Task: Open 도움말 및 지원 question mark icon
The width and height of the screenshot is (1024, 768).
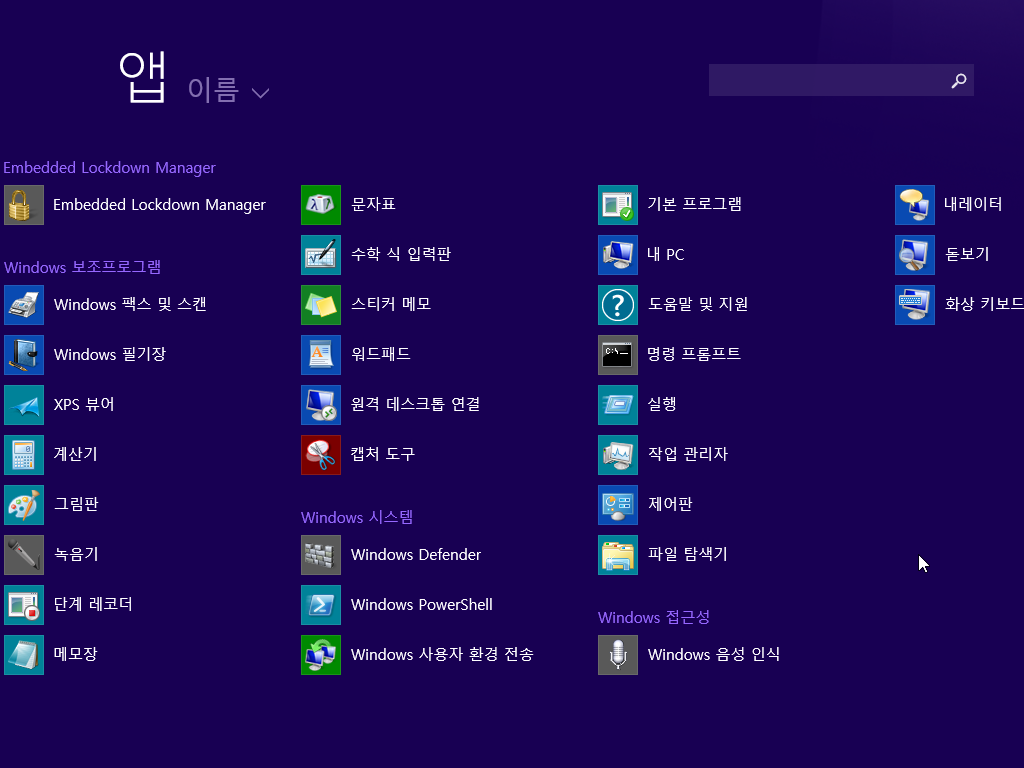Action: click(618, 305)
